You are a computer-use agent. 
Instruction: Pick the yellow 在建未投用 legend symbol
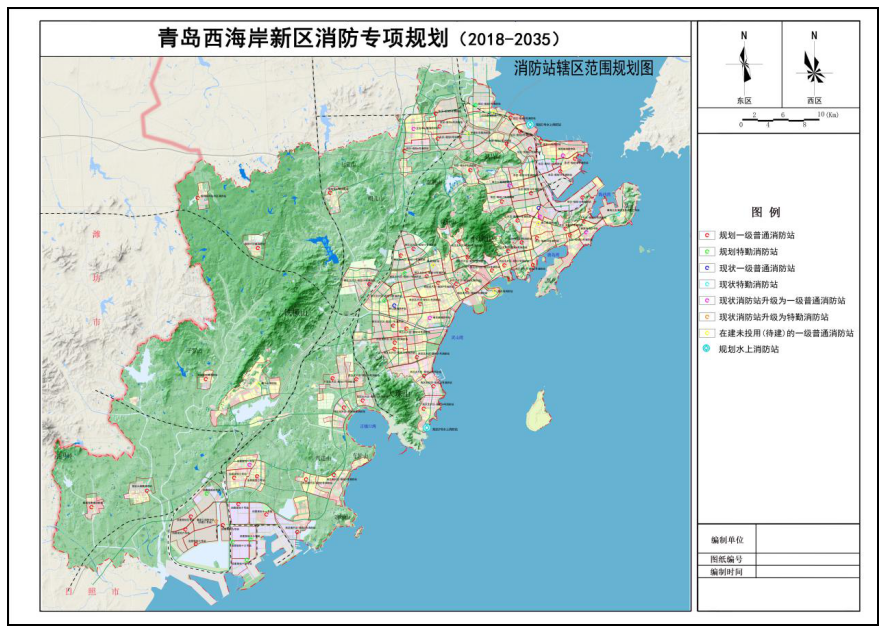point(707,333)
